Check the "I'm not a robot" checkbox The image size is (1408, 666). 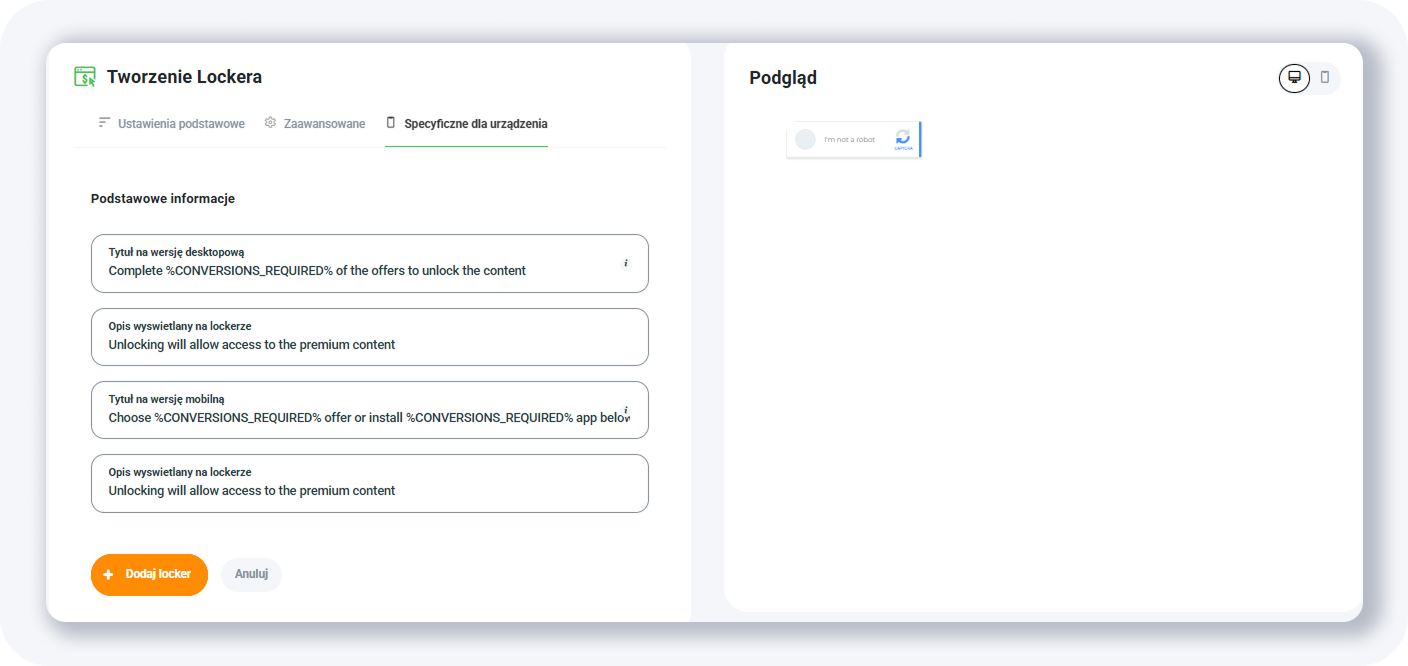805,140
